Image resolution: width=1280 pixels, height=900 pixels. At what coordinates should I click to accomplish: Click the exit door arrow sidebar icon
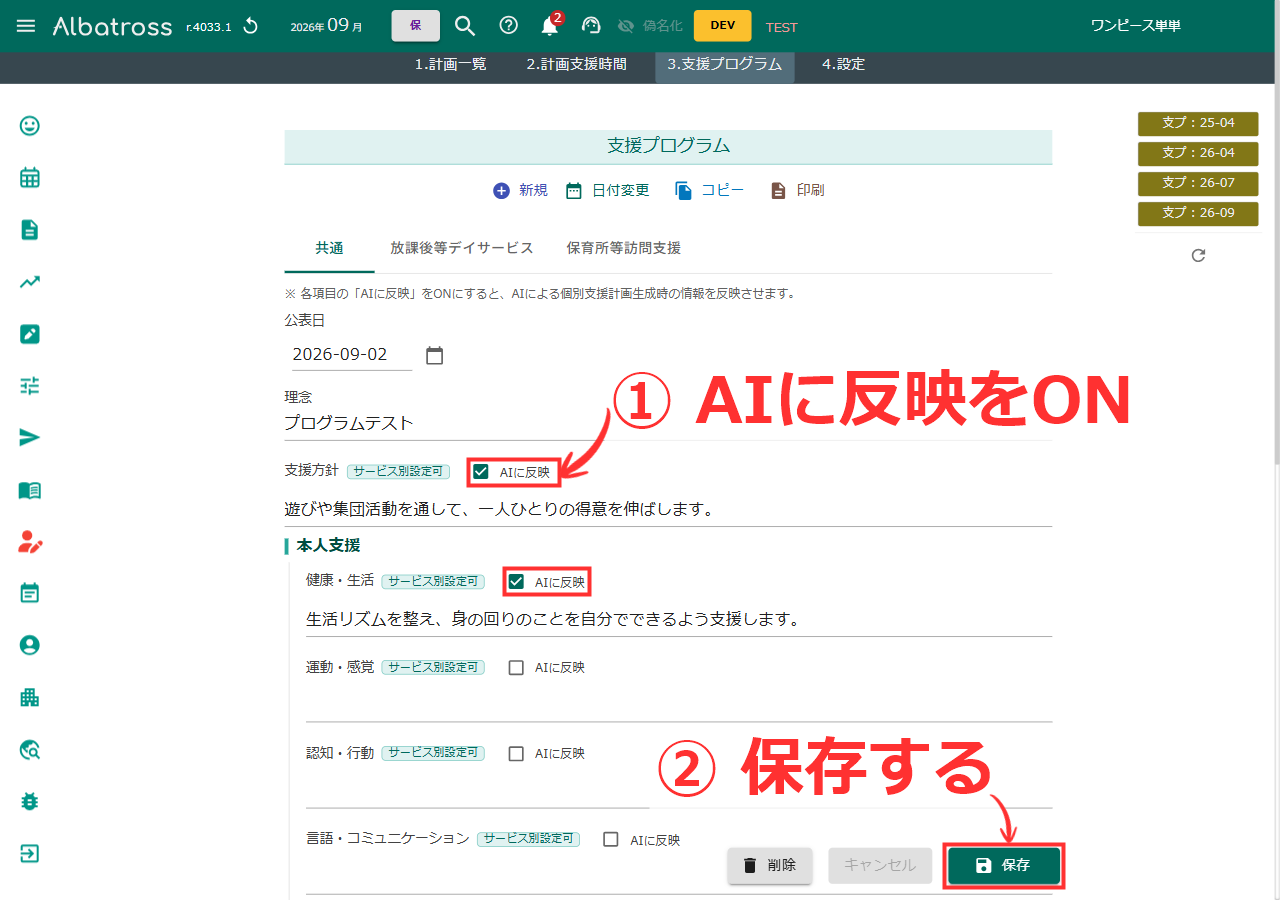(30, 854)
